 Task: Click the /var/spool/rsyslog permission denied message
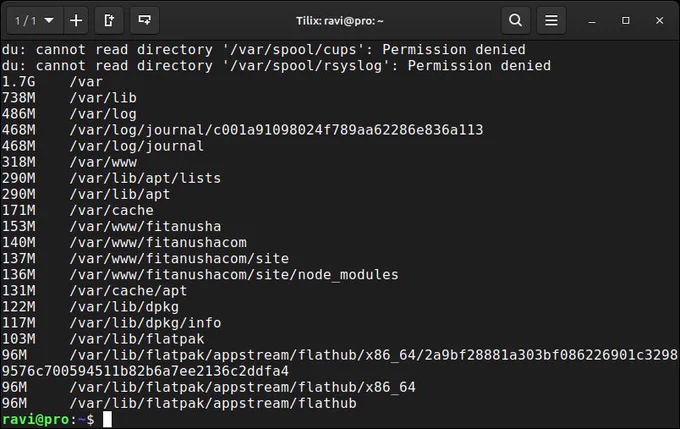click(276, 65)
